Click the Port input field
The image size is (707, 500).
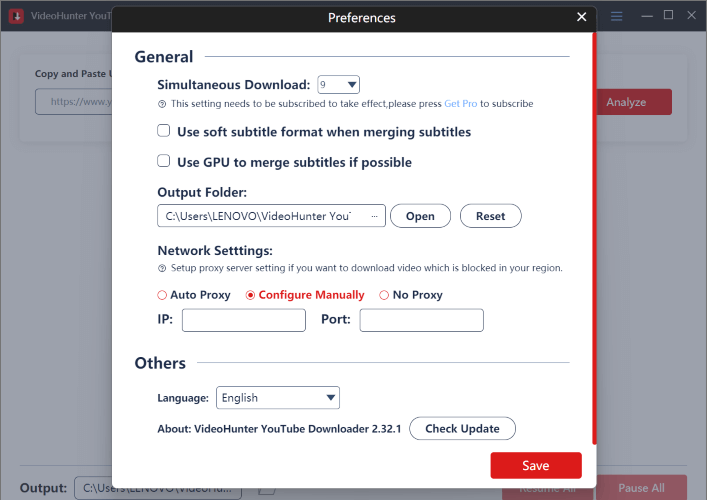422,320
